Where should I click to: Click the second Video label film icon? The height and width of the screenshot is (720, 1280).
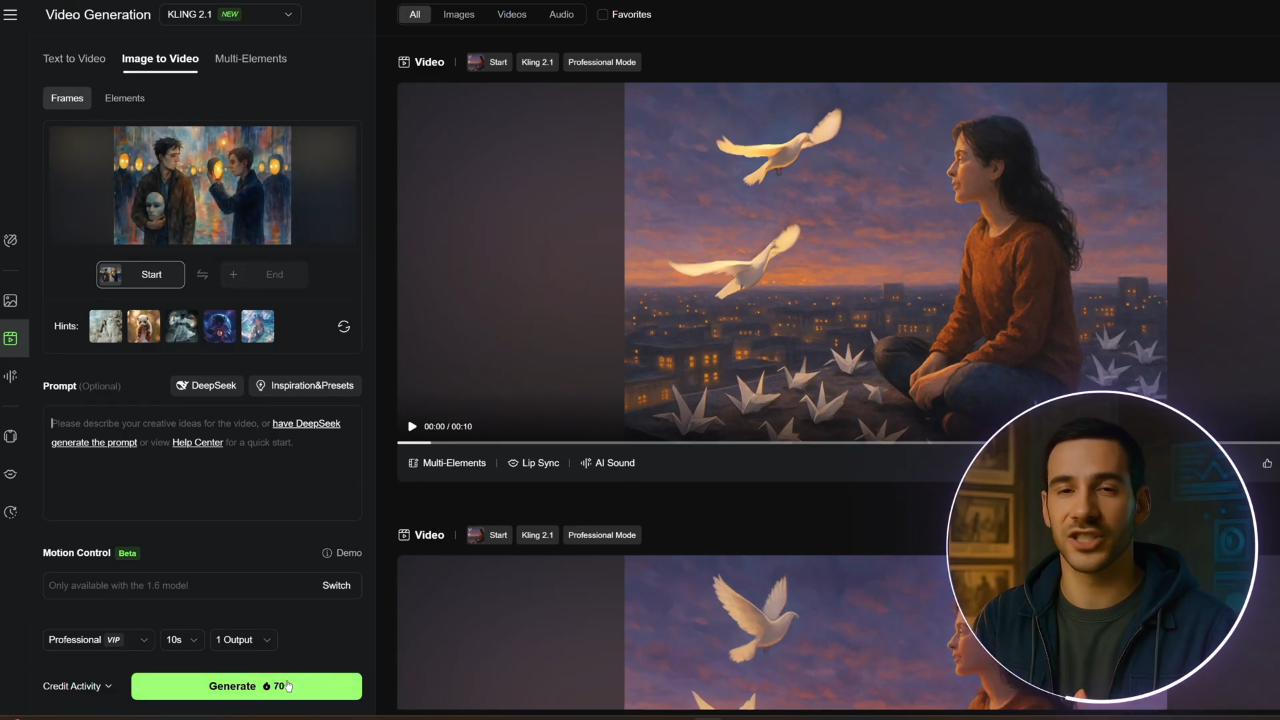tap(404, 535)
